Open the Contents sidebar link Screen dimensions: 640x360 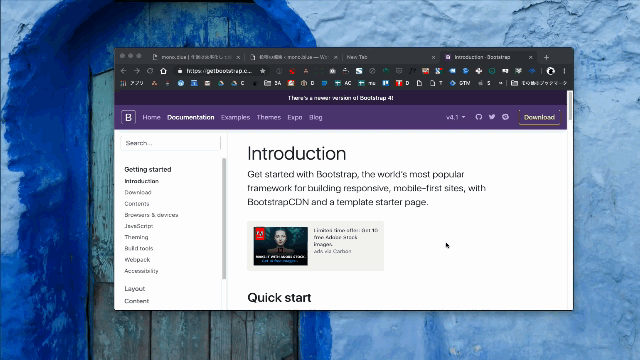137,204
